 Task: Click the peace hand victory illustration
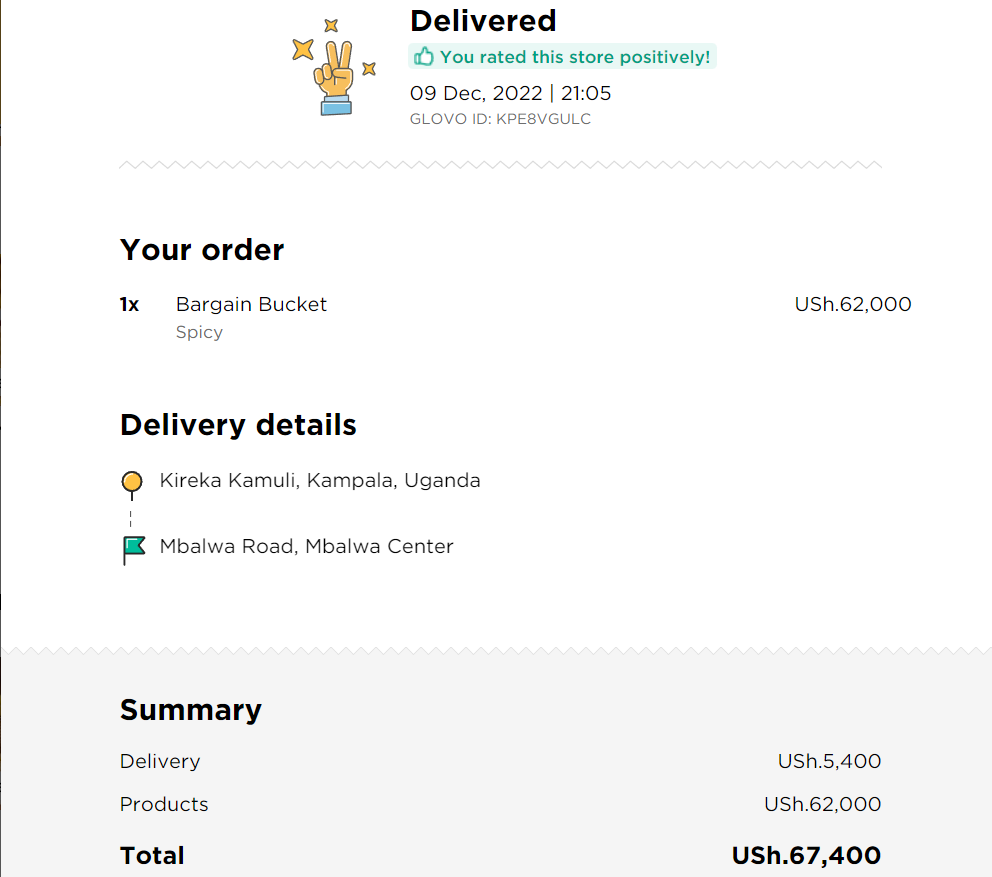click(x=333, y=67)
